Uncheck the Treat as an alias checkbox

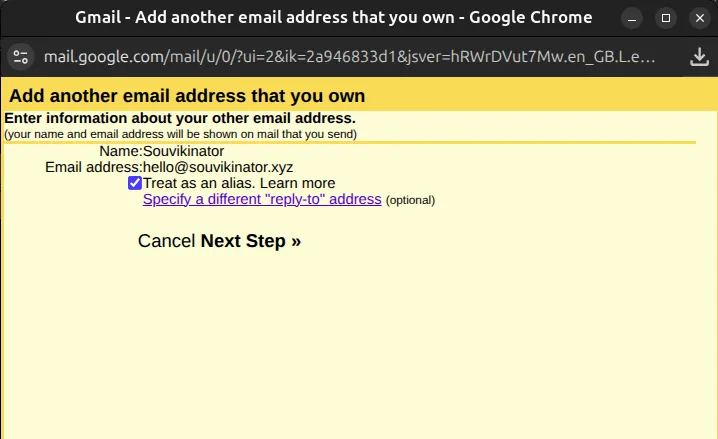[135, 183]
